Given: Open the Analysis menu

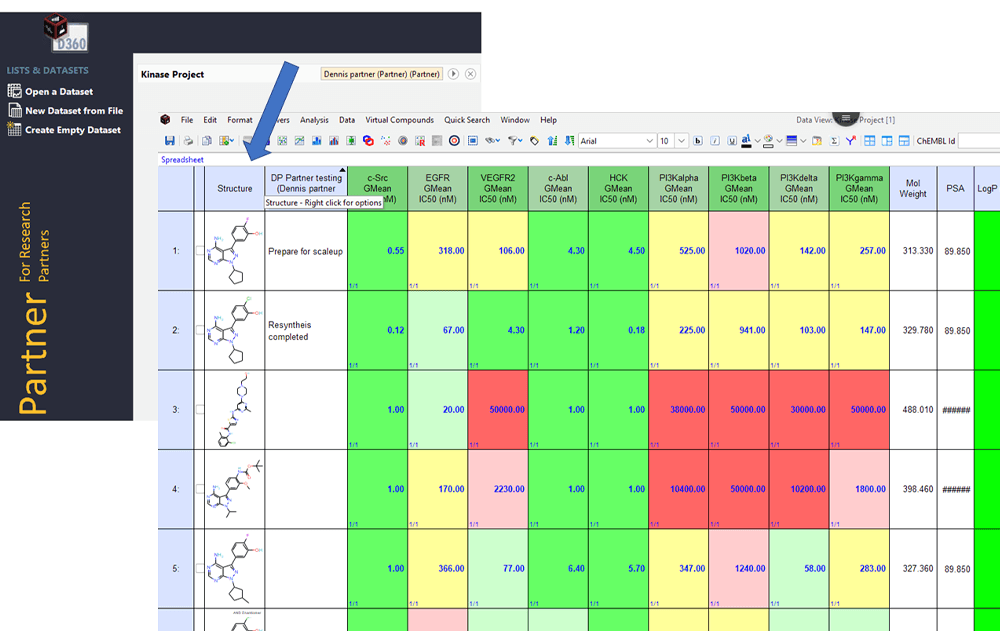Looking at the screenshot, I should (x=314, y=120).
